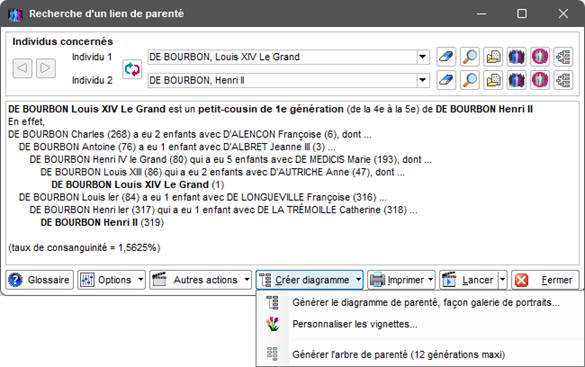Click bold DE BOURBON Henri II (319) line
This screenshot has height=367, width=585.
102,223
